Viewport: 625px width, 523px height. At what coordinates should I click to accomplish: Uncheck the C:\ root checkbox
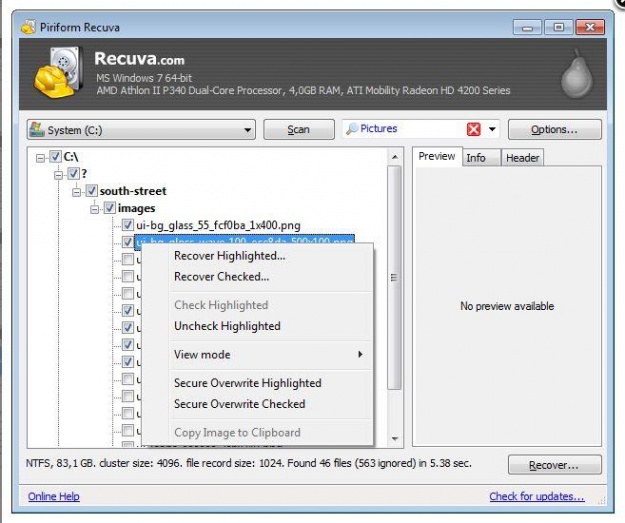pyautogui.click(x=55, y=157)
